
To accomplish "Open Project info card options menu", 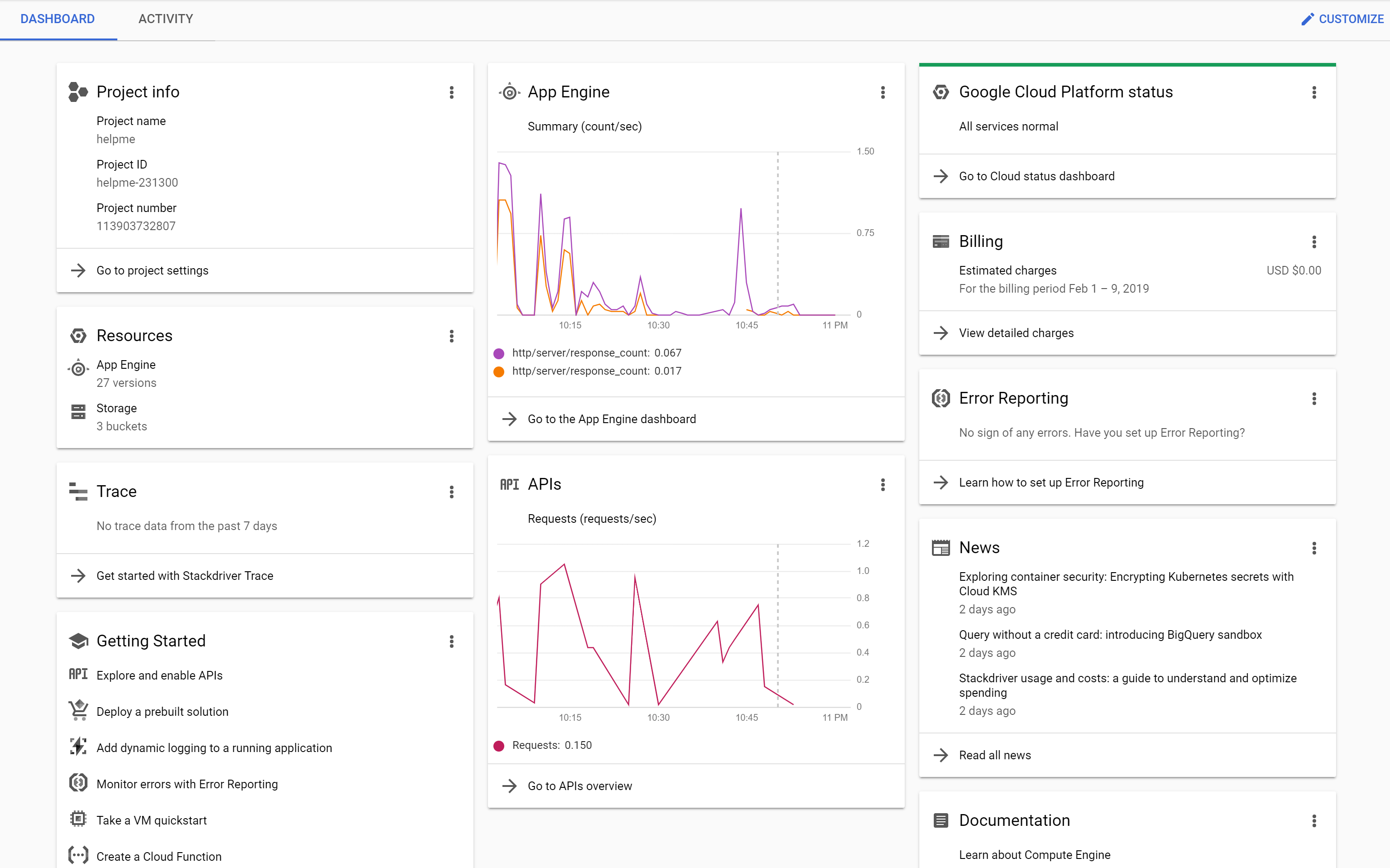I will [452, 92].
